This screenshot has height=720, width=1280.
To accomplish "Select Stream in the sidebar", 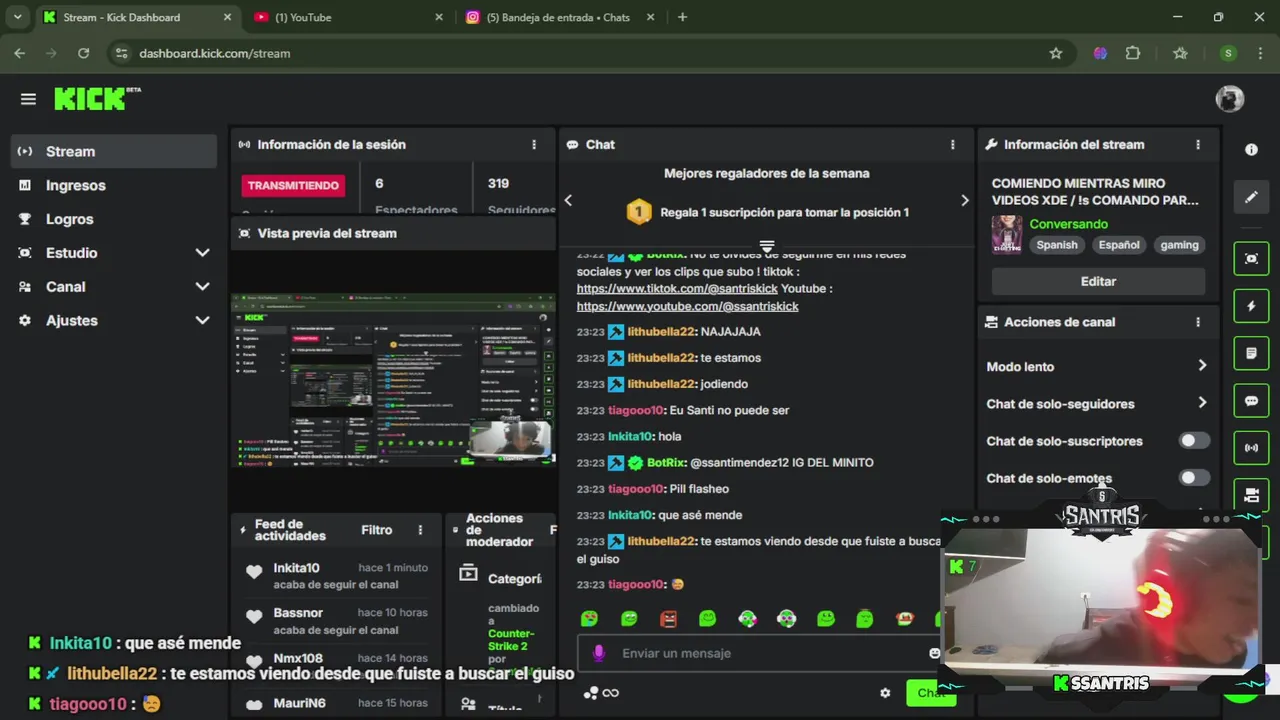I will 115,151.
